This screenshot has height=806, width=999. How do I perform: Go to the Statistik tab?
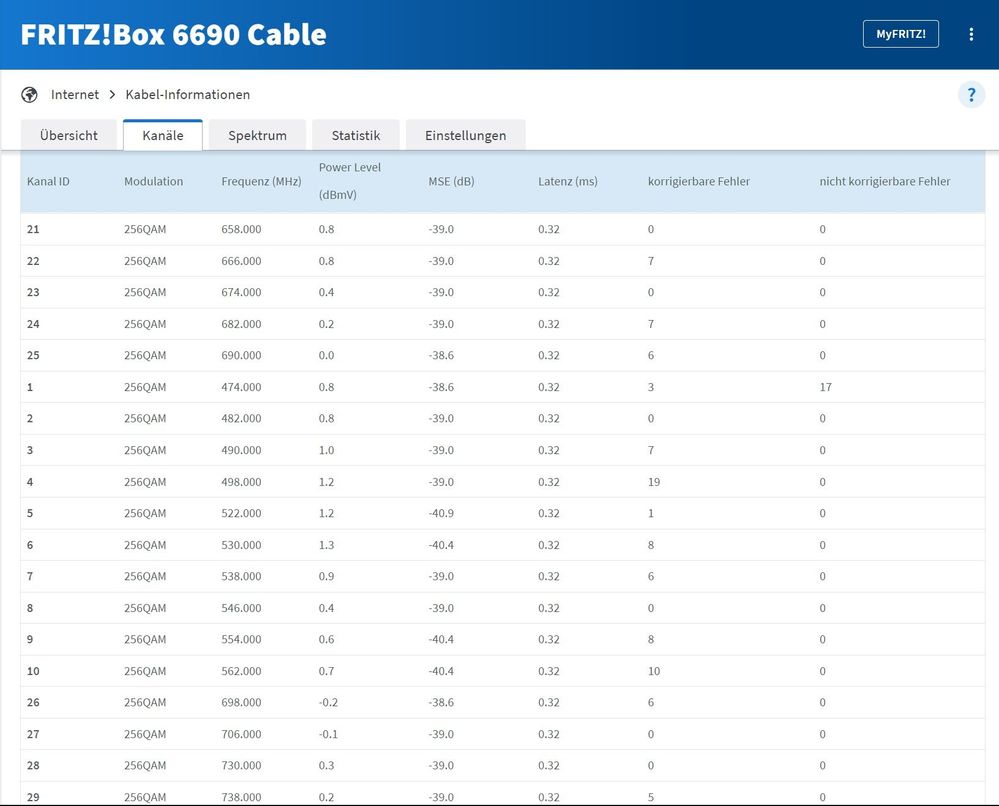tap(356, 135)
